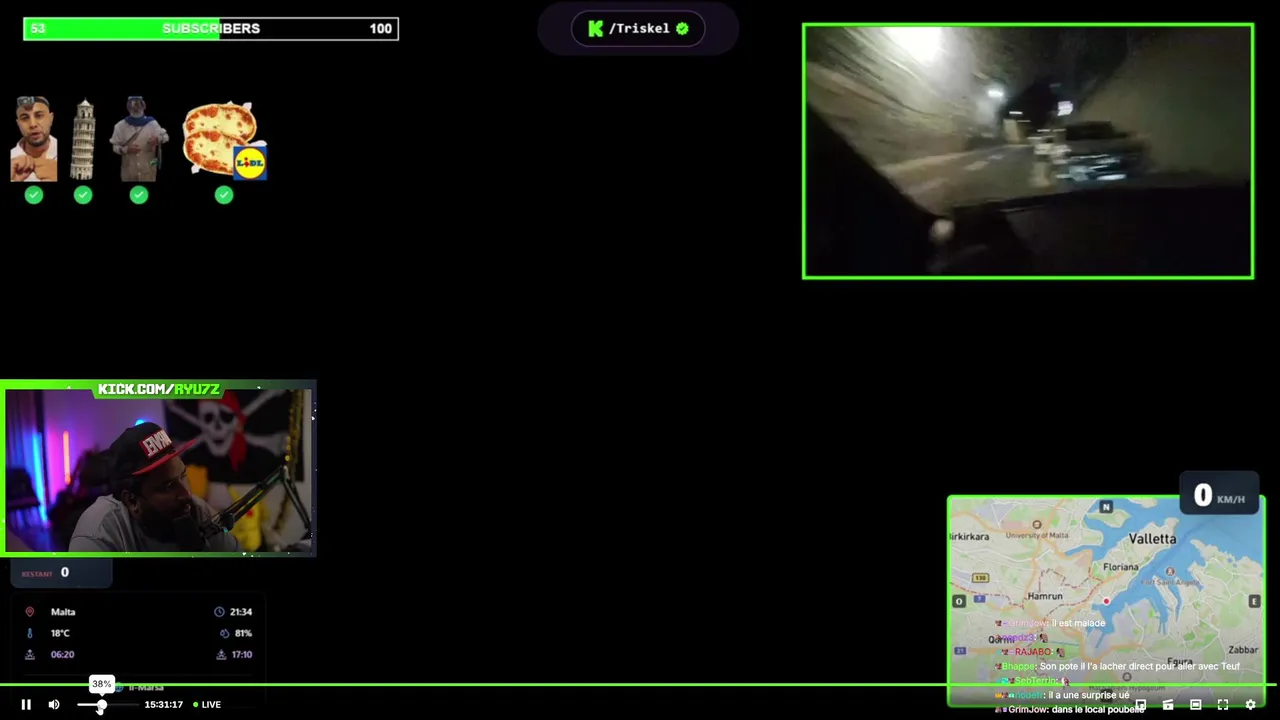Click the subscribers goal progress bar
Screen dimensions: 1280x720
click(x=211, y=29)
